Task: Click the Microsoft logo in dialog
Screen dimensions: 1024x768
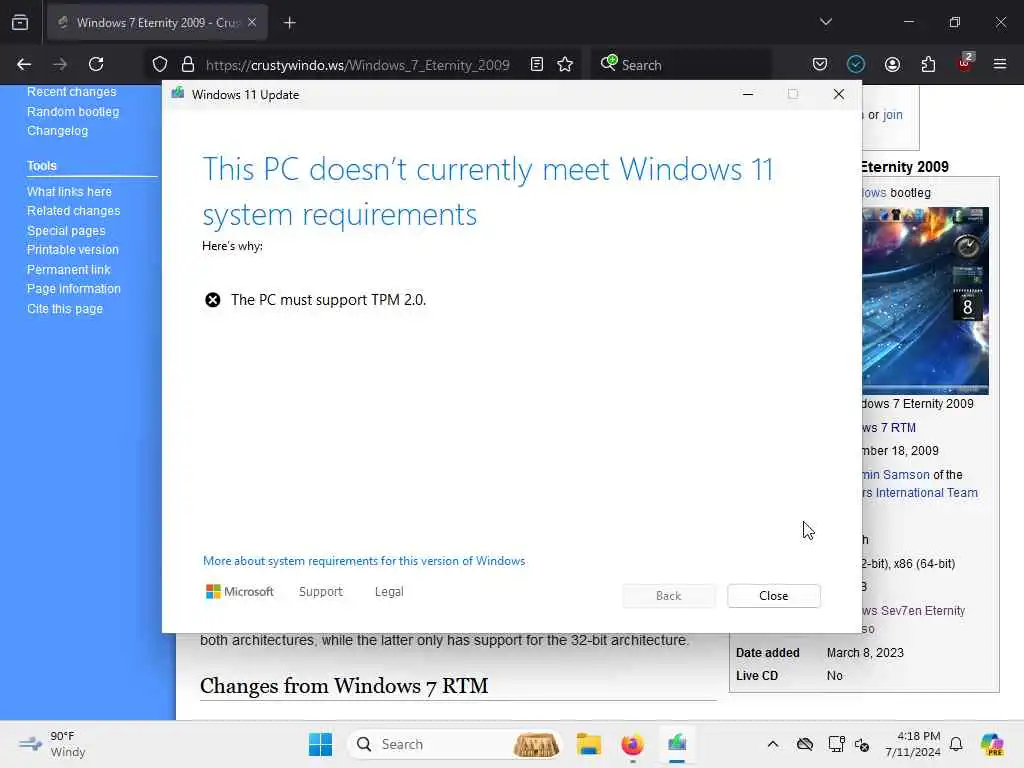Action: coord(240,592)
